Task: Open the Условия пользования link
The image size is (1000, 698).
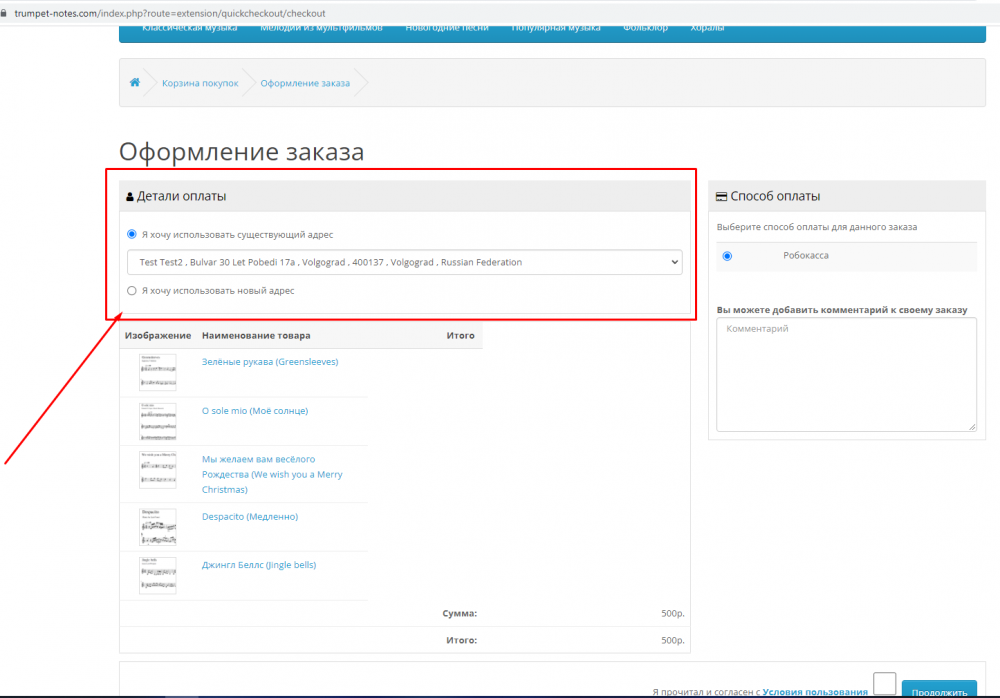Action: coord(814,692)
